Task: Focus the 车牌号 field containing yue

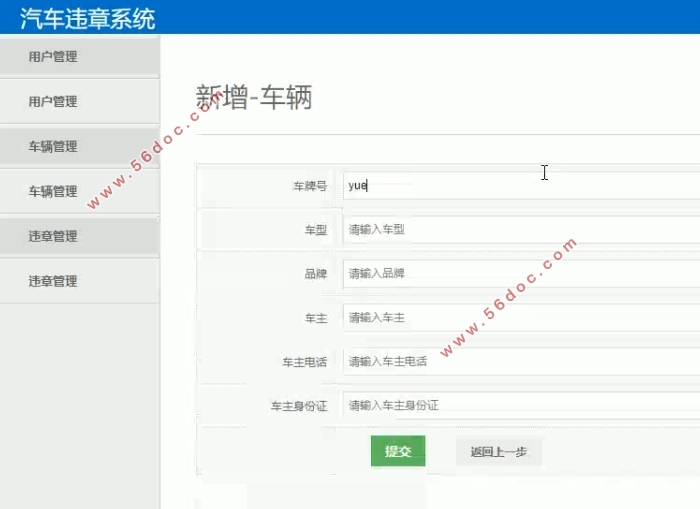Action: coord(521,185)
